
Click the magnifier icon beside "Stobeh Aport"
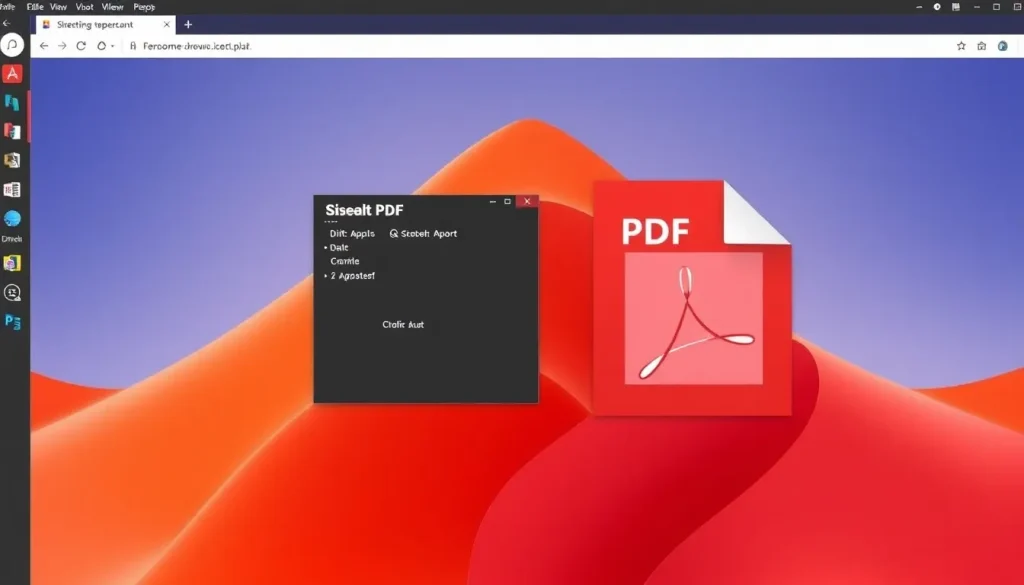pyautogui.click(x=394, y=233)
